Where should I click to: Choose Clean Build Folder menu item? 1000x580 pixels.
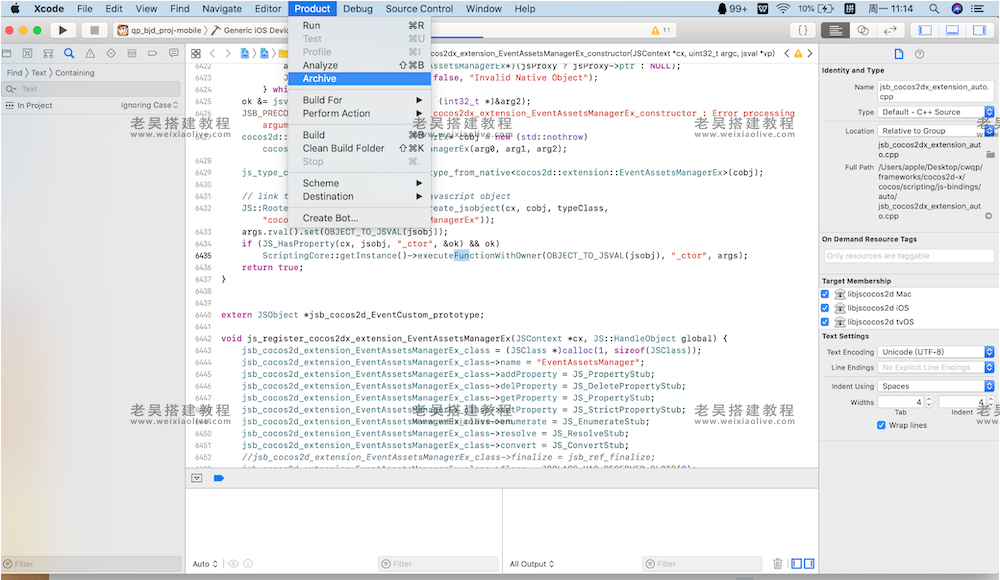coord(343,148)
